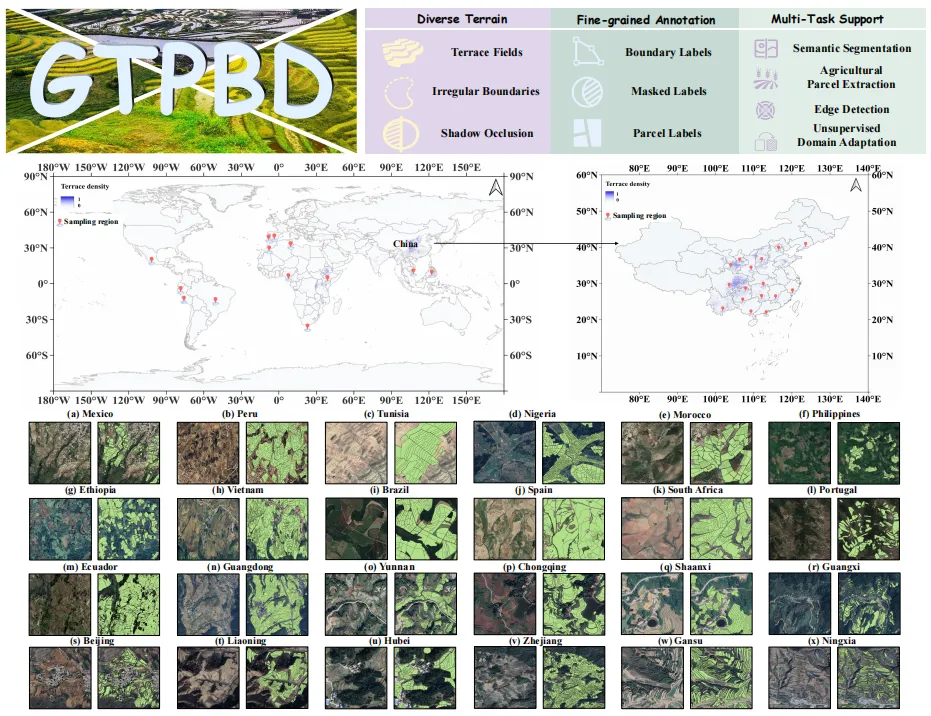This screenshot has height=716, width=931.
Task: Open the Brazil raw satellite image
Action: tap(356, 528)
